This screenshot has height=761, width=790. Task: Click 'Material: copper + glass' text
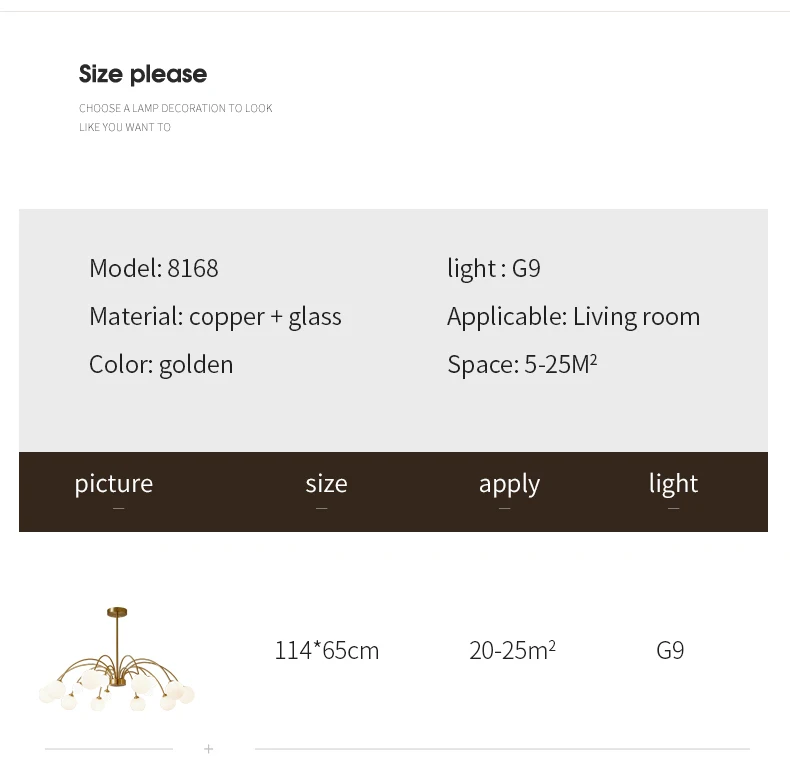click(215, 316)
